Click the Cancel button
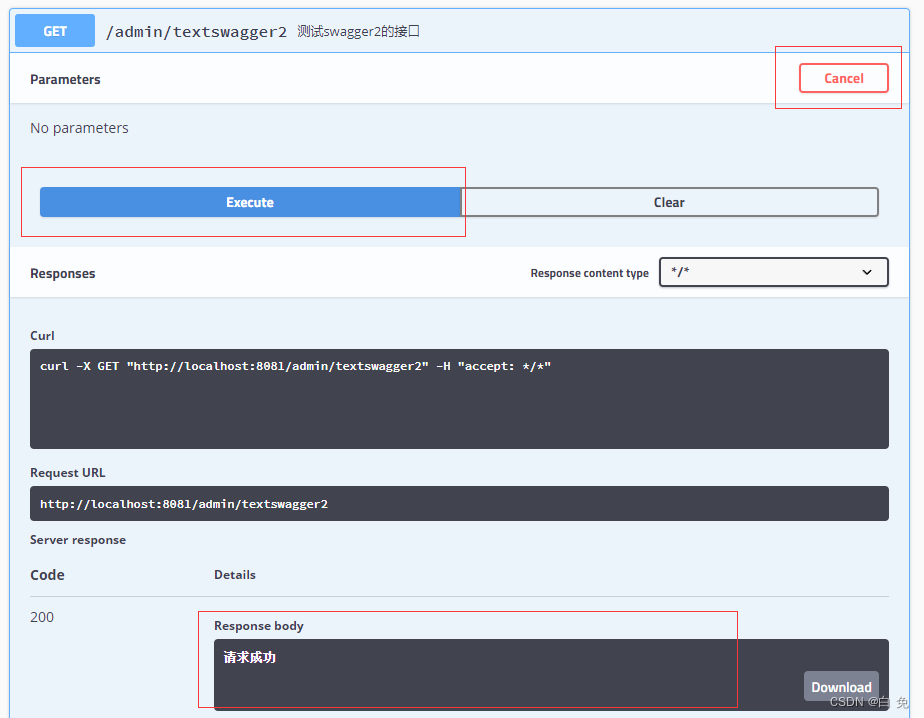 (x=843, y=78)
